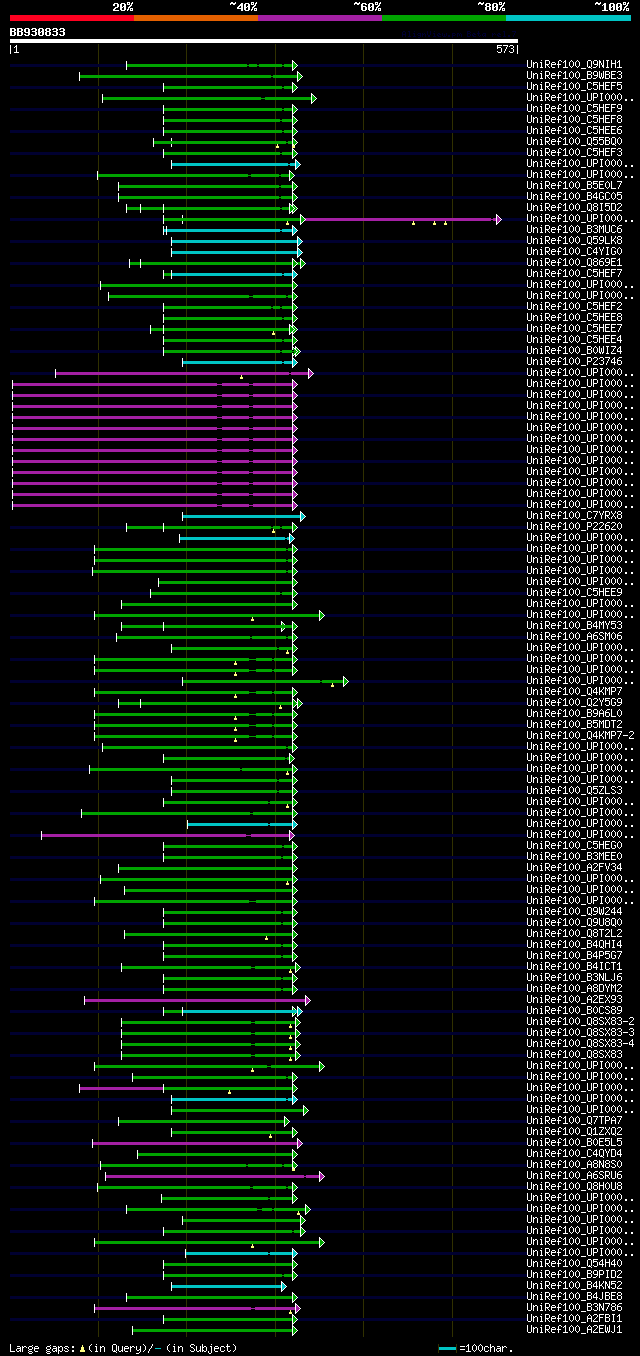Screen dimensions: 640x1356
Task: Click the orange ~40% identity legend segment
Action: point(196,18)
